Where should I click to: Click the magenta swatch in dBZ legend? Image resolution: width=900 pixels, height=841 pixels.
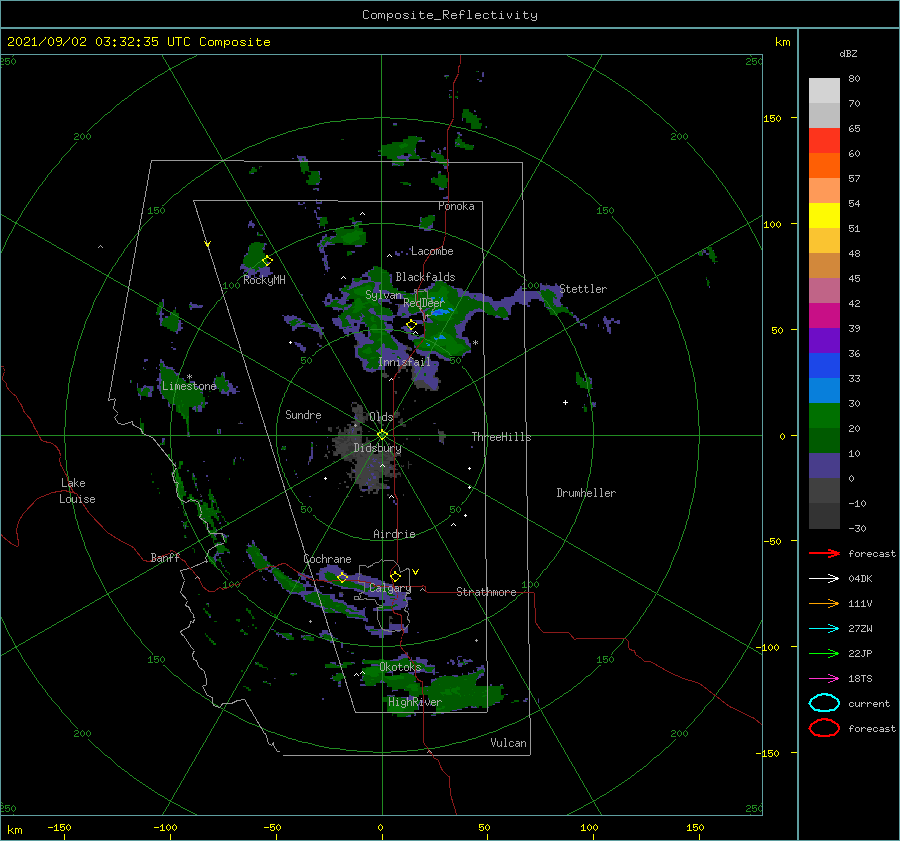(x=824, y=316)
